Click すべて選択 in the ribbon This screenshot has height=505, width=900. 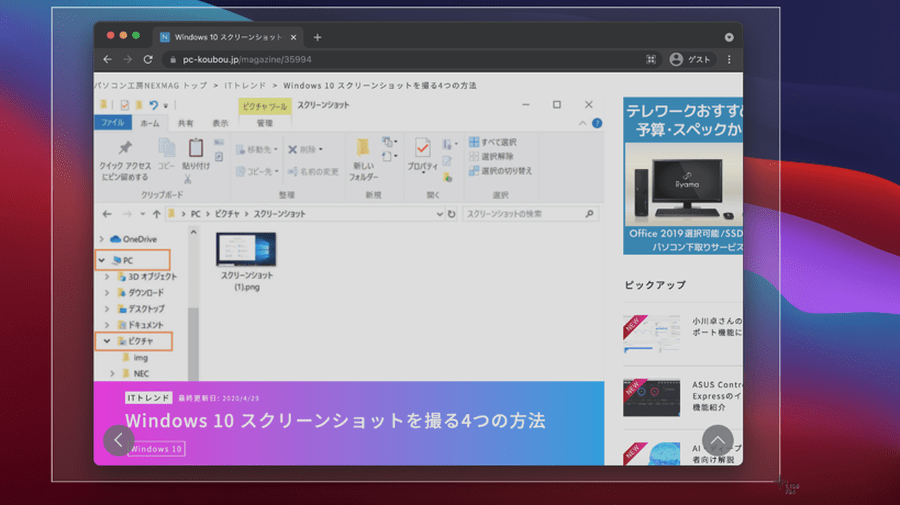pyautogui.click(x=492, y=142)
